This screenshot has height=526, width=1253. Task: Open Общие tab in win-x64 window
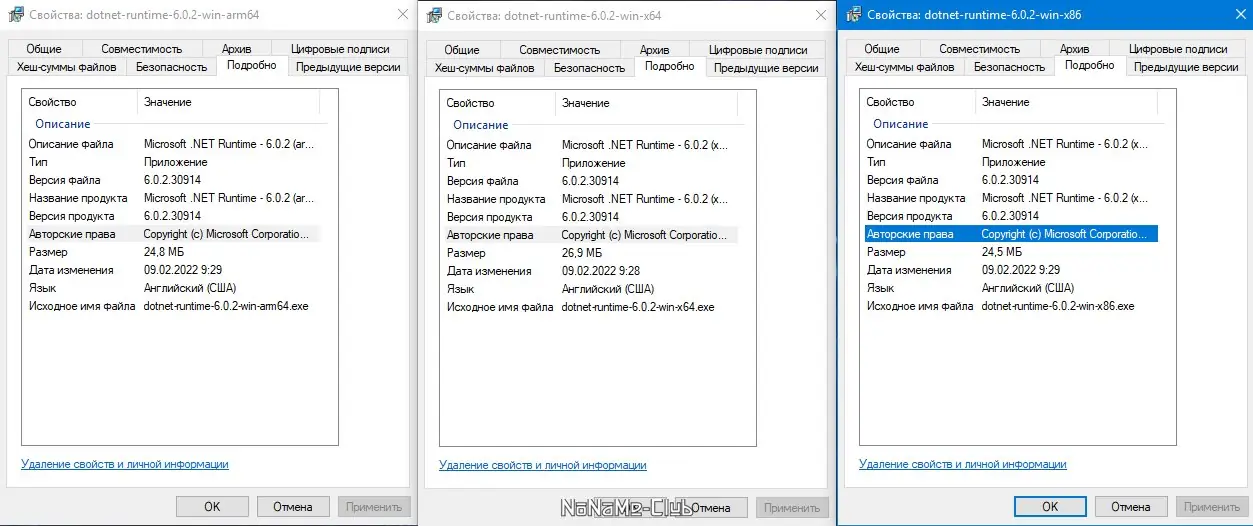pos(462,50)
